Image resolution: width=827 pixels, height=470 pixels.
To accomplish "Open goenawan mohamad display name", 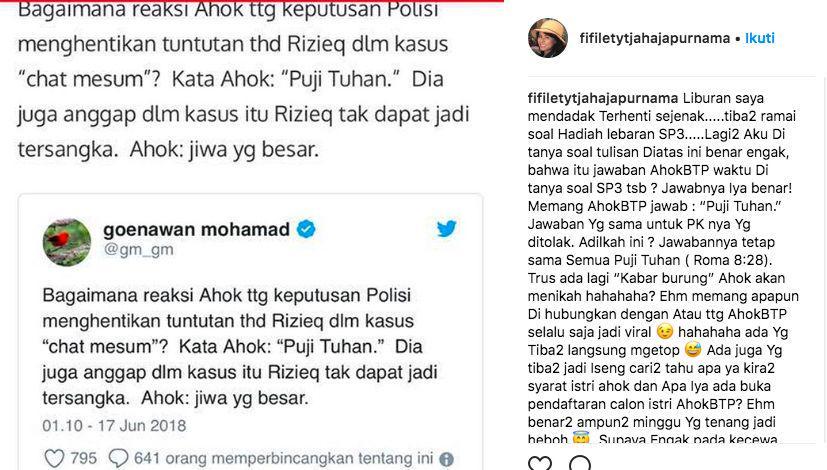I will (196, 229).
